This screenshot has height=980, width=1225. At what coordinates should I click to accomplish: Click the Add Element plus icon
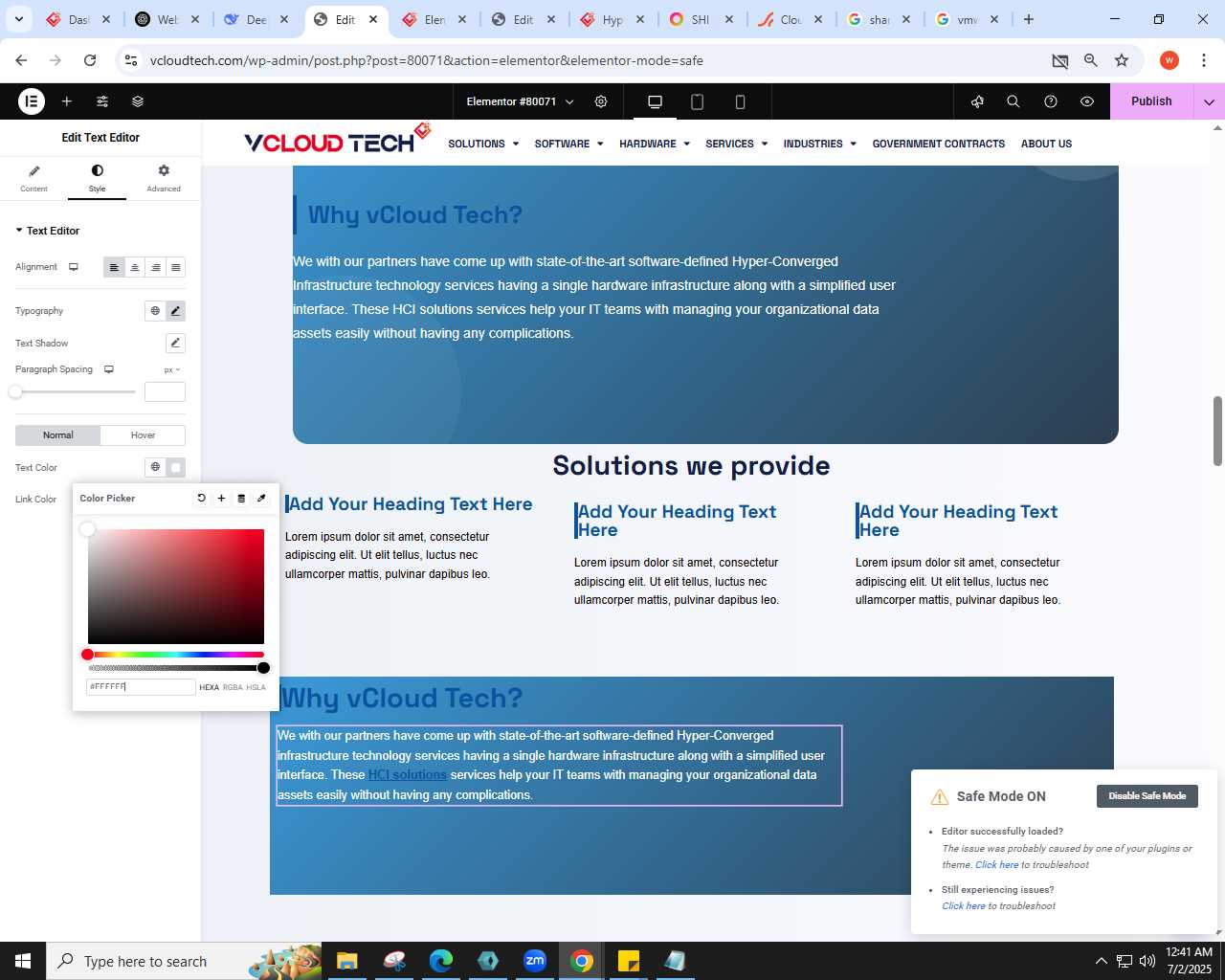pos(67,101)
